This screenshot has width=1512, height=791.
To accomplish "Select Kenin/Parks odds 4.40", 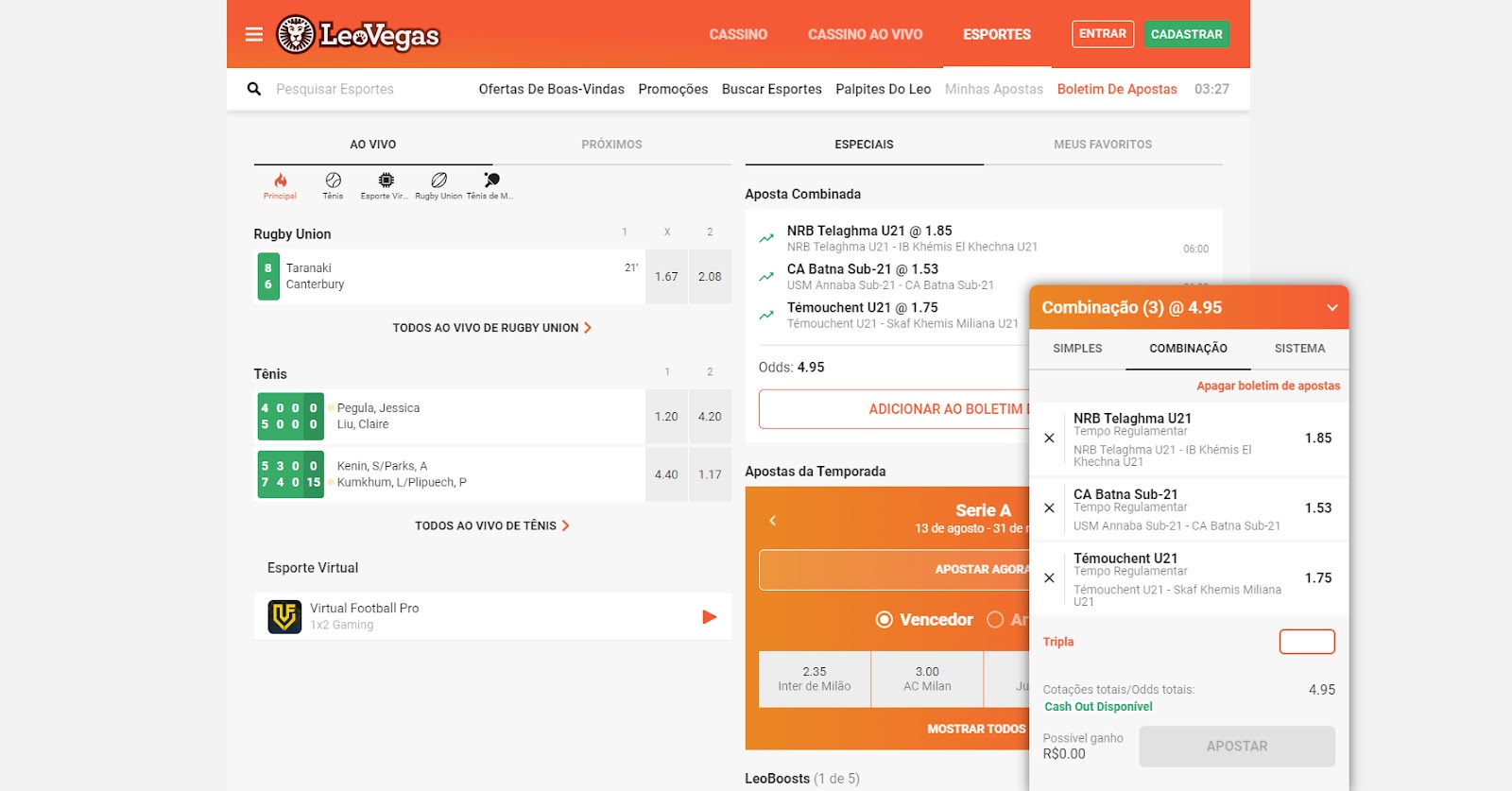I will [666, 475].
